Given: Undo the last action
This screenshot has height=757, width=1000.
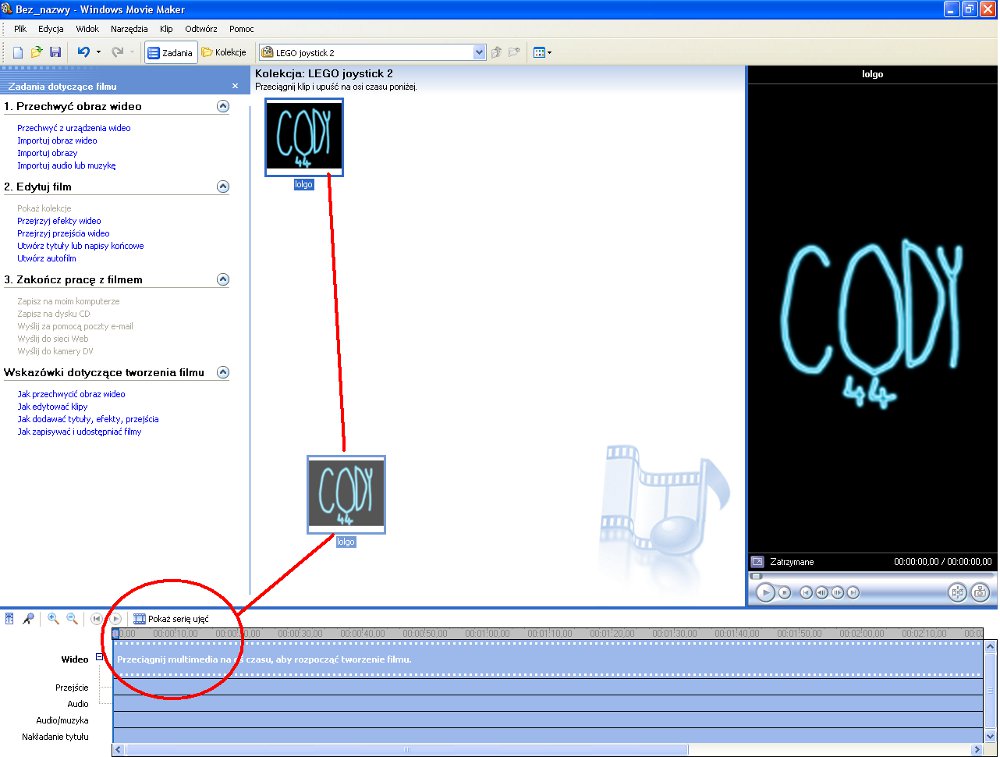Looking at the screenshot, I should [84, 52].
